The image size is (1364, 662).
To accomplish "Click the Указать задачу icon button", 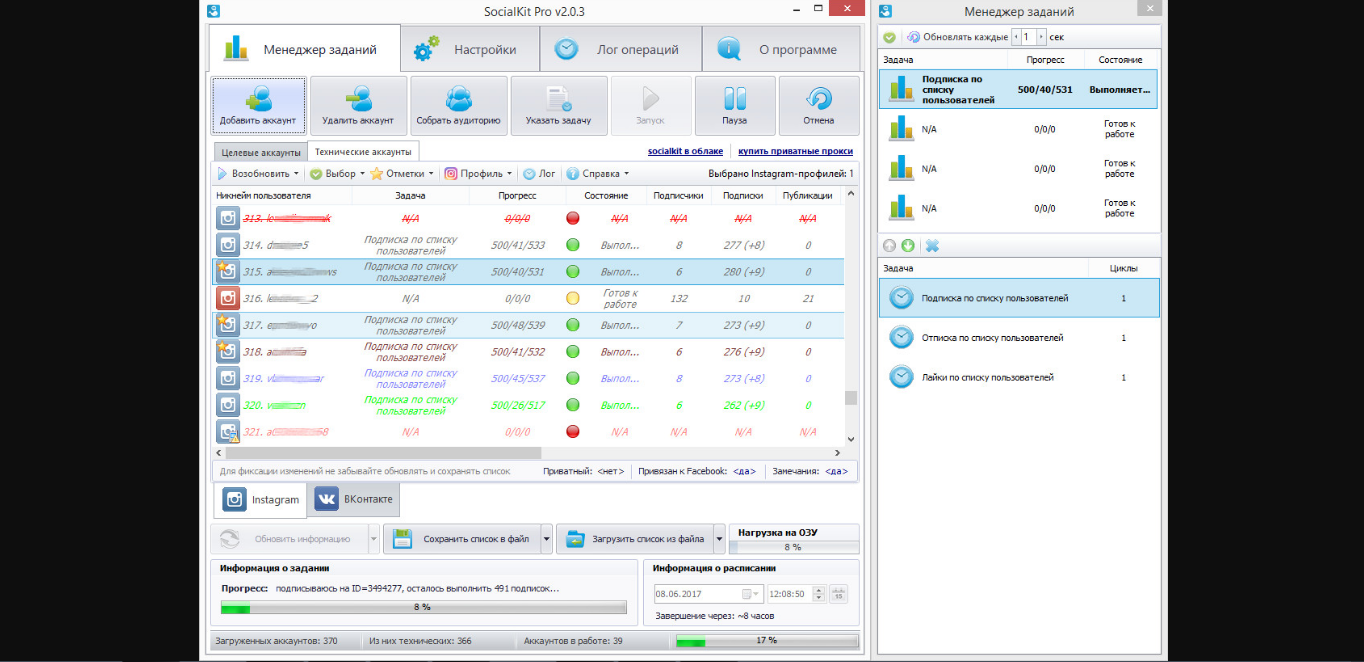I will [x=558, y=106].
